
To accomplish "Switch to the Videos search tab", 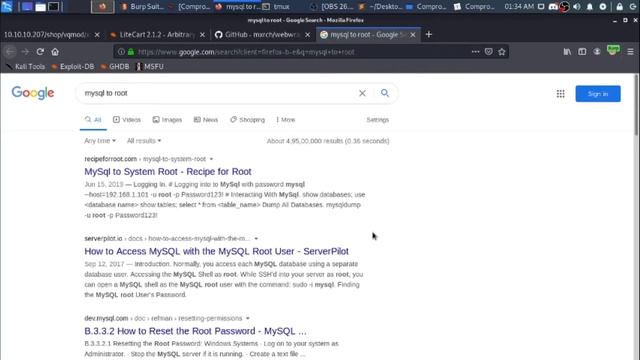I will click(x=127, y=120).
